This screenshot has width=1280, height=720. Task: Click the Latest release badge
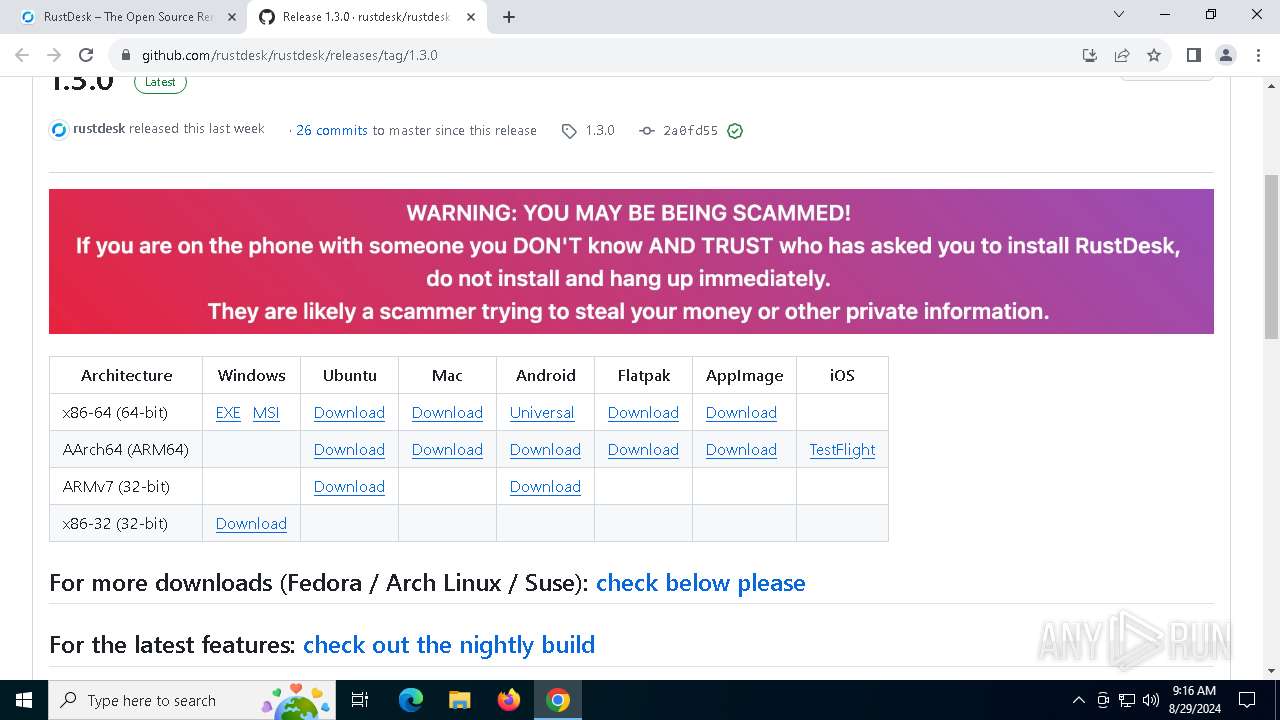(x=160, y=82)
